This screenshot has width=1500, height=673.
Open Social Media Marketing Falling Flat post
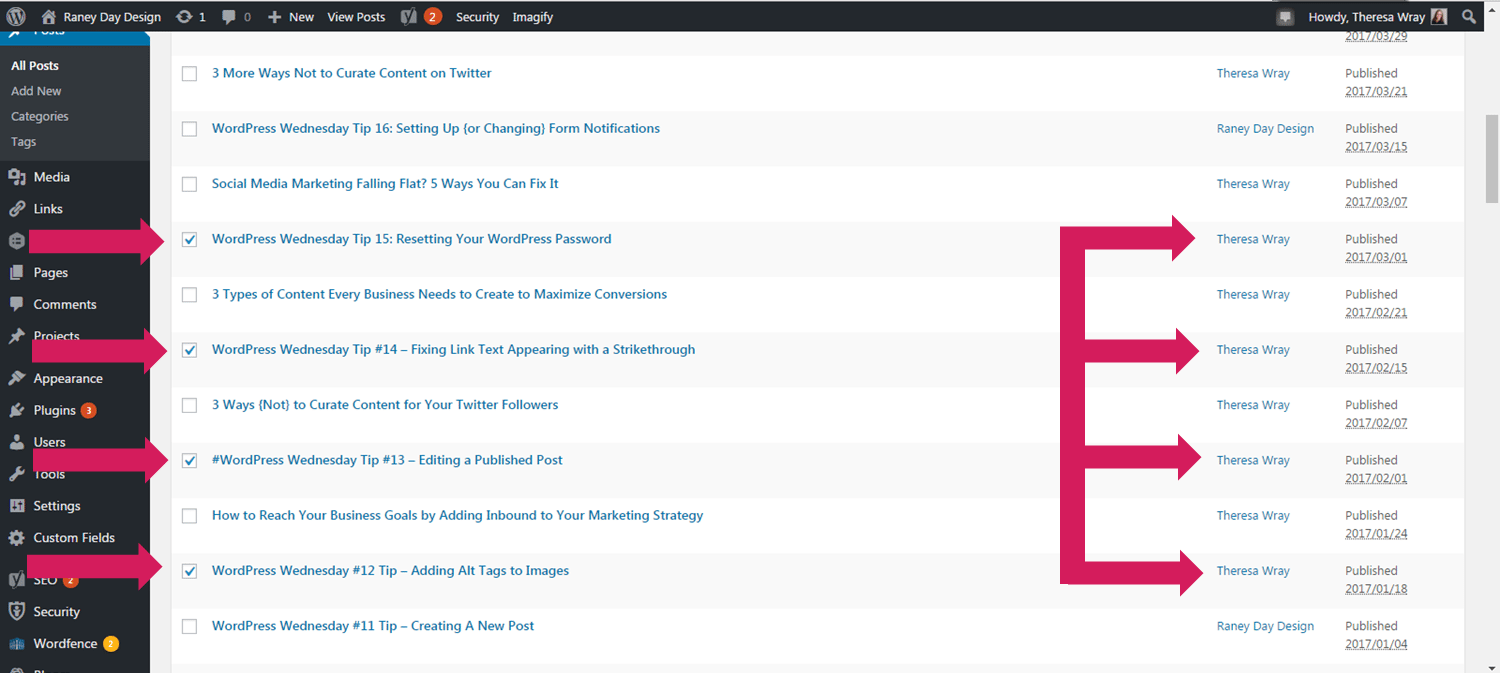pos(385,184)
